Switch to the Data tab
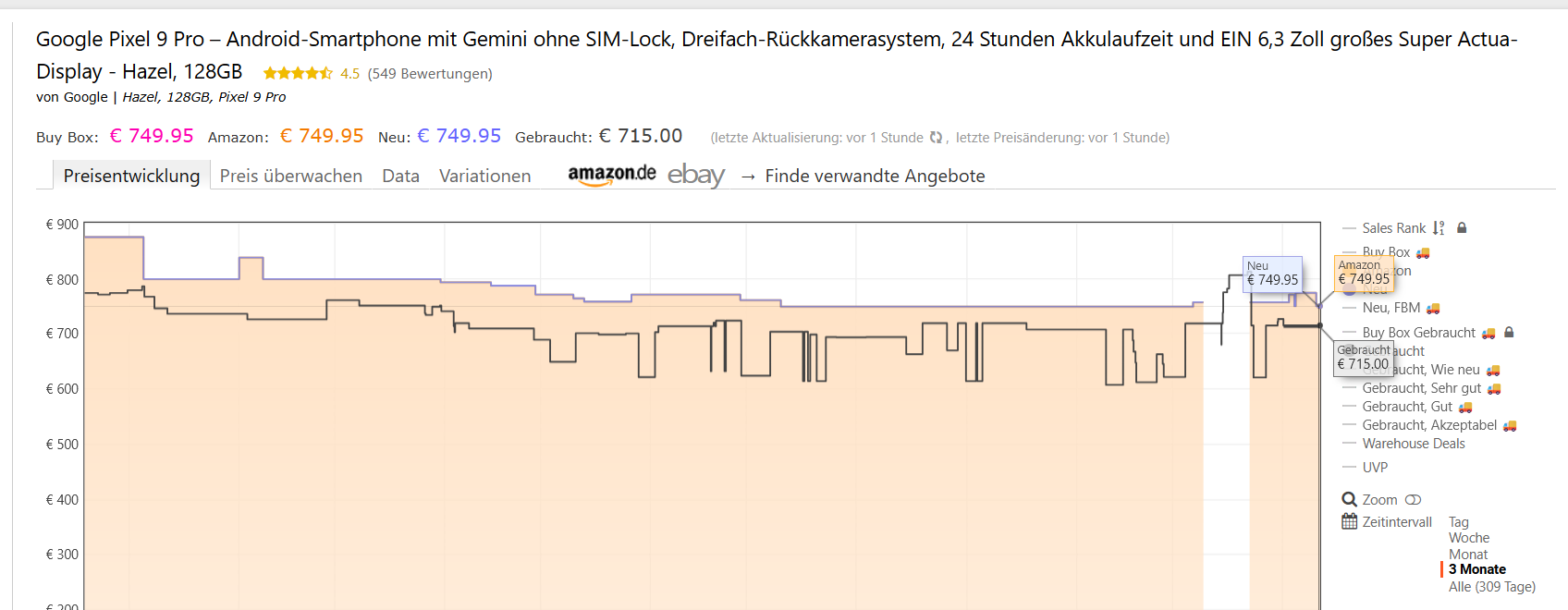1568x610 pixels. coord(400,176)
